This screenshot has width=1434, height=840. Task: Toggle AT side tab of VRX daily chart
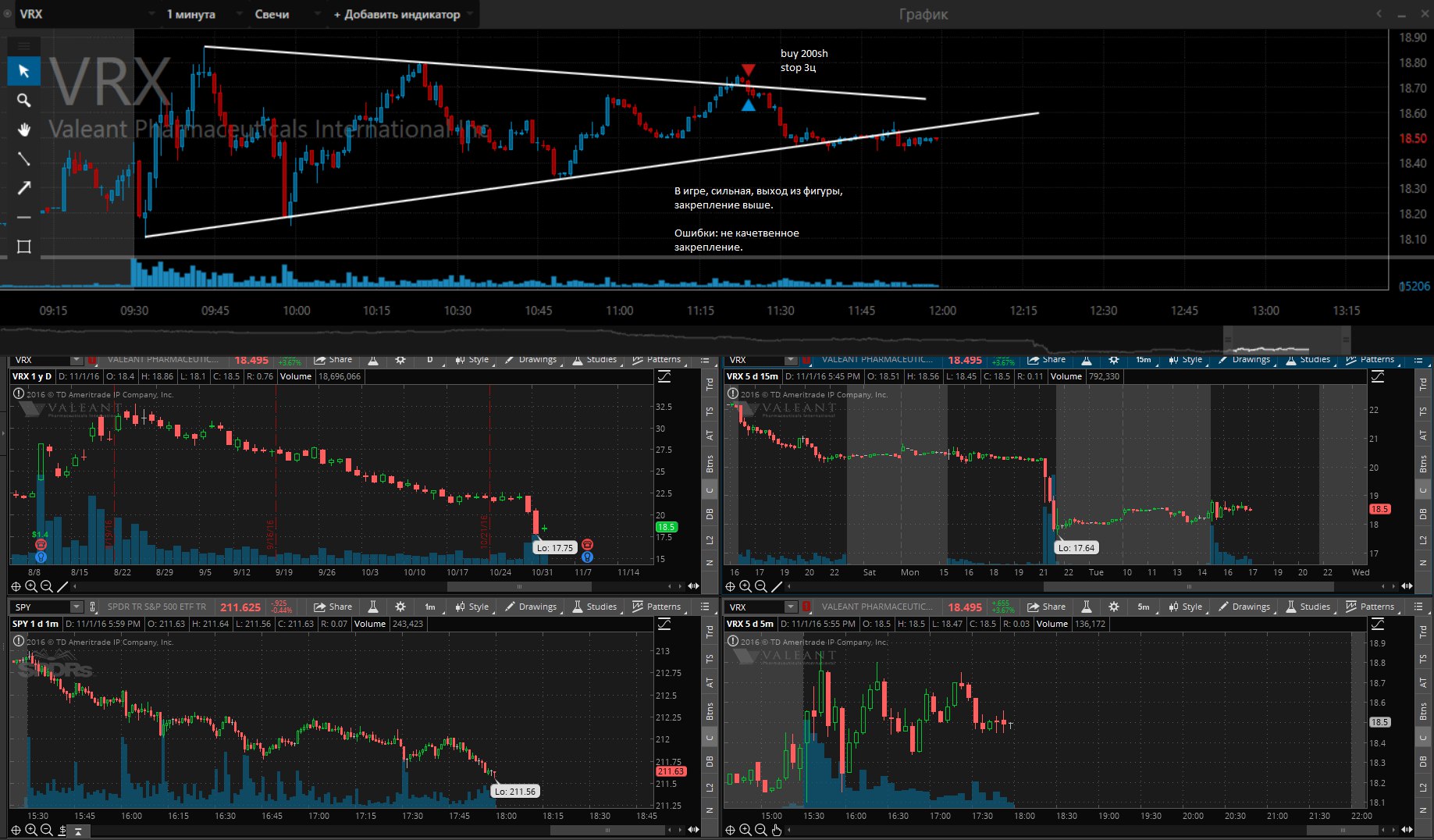point(710,436)
